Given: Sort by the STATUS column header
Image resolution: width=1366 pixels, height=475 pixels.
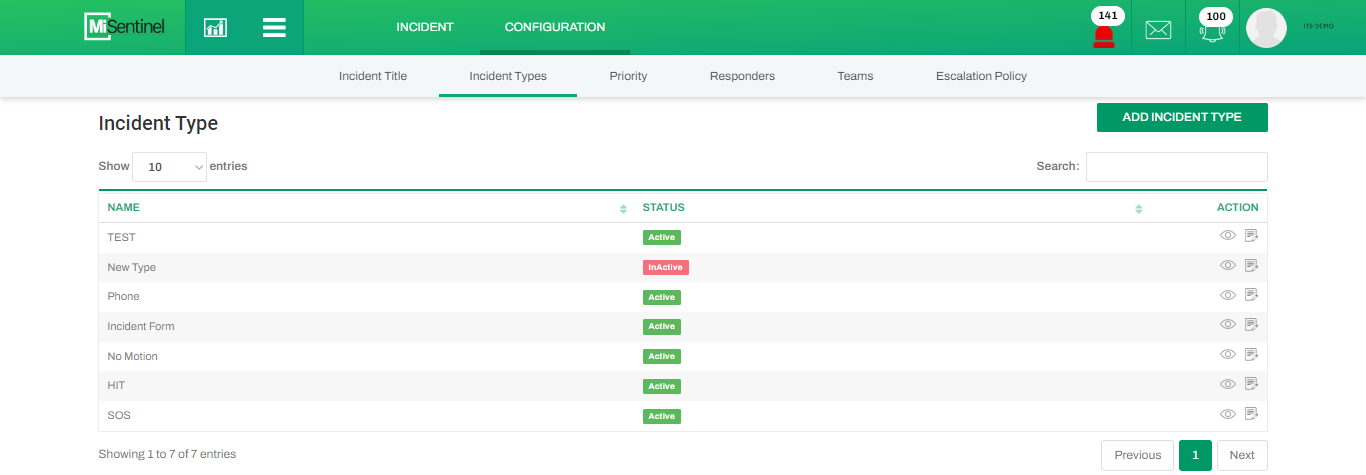Looking at the screenshot, I should (x=663, y=208).
